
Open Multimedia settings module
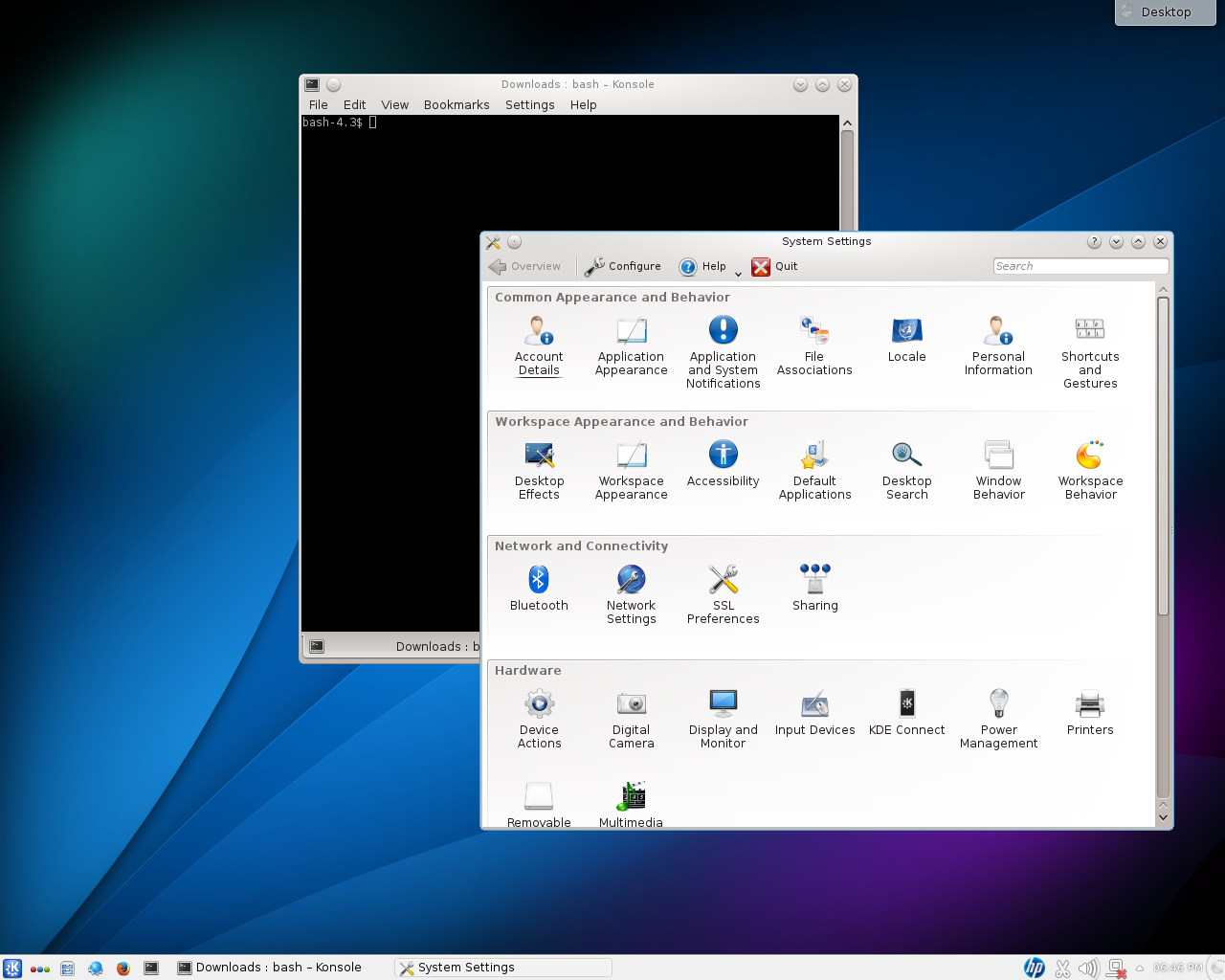tap(631, 804)
